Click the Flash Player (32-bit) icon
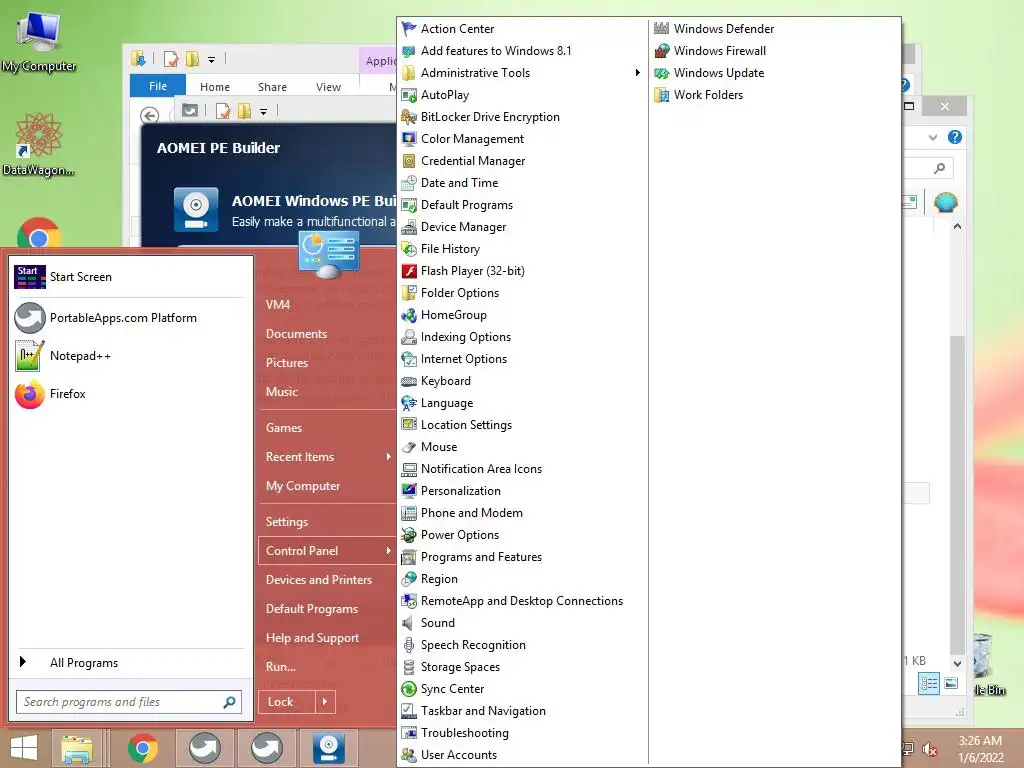Viewport: 1024px width, 768px height. coord(409,271)
